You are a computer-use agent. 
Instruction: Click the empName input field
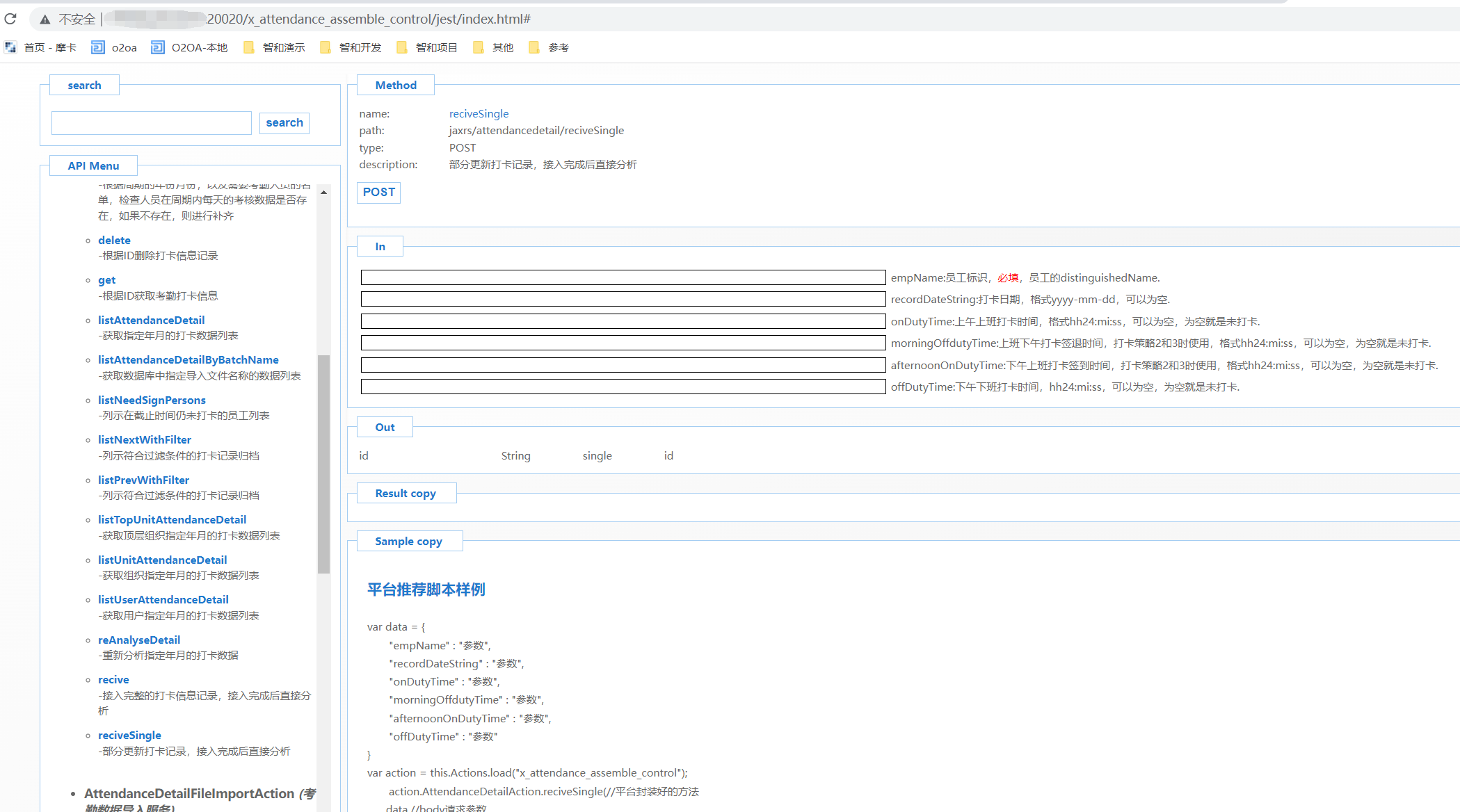point(623,277)
